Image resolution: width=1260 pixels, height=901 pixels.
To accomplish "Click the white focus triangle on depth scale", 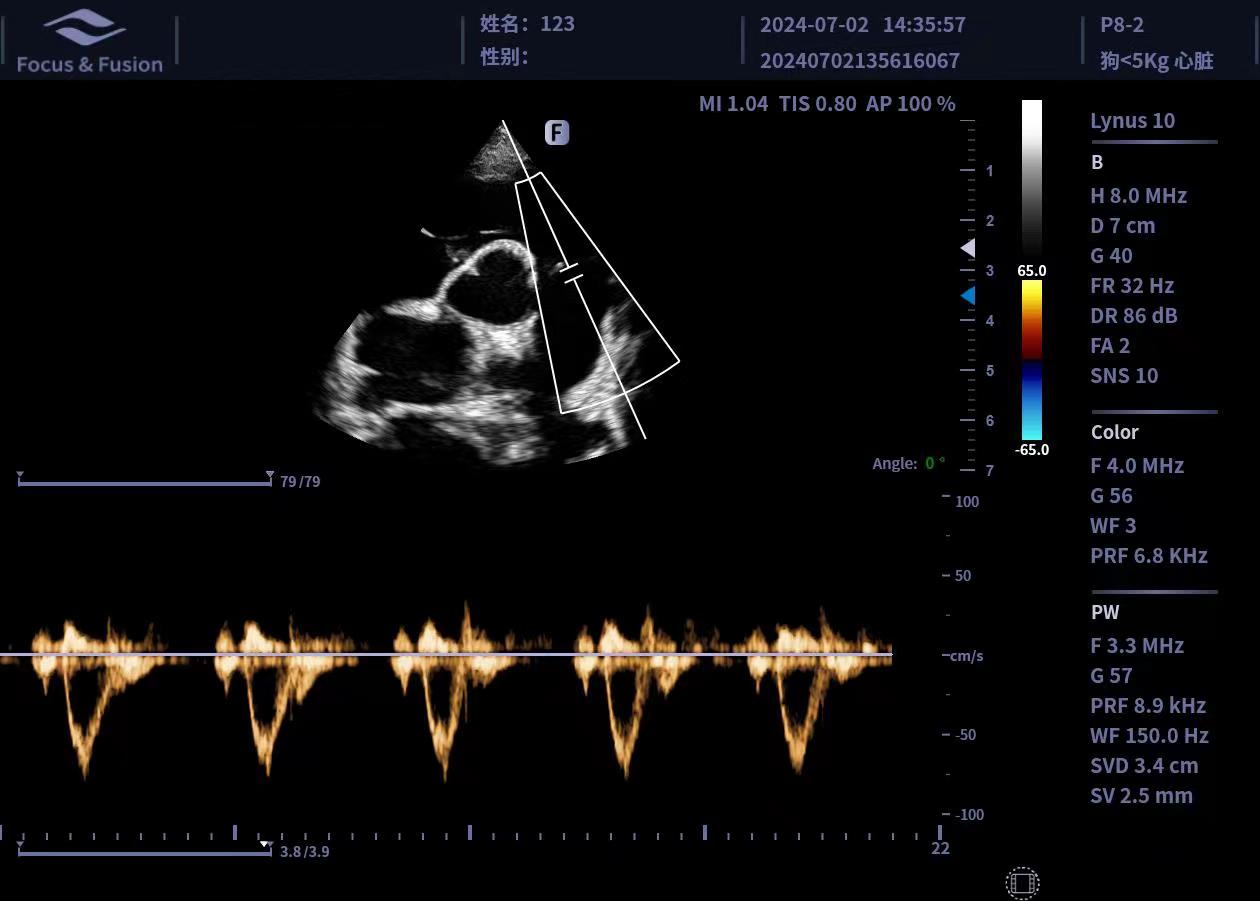I will point(967,247).
